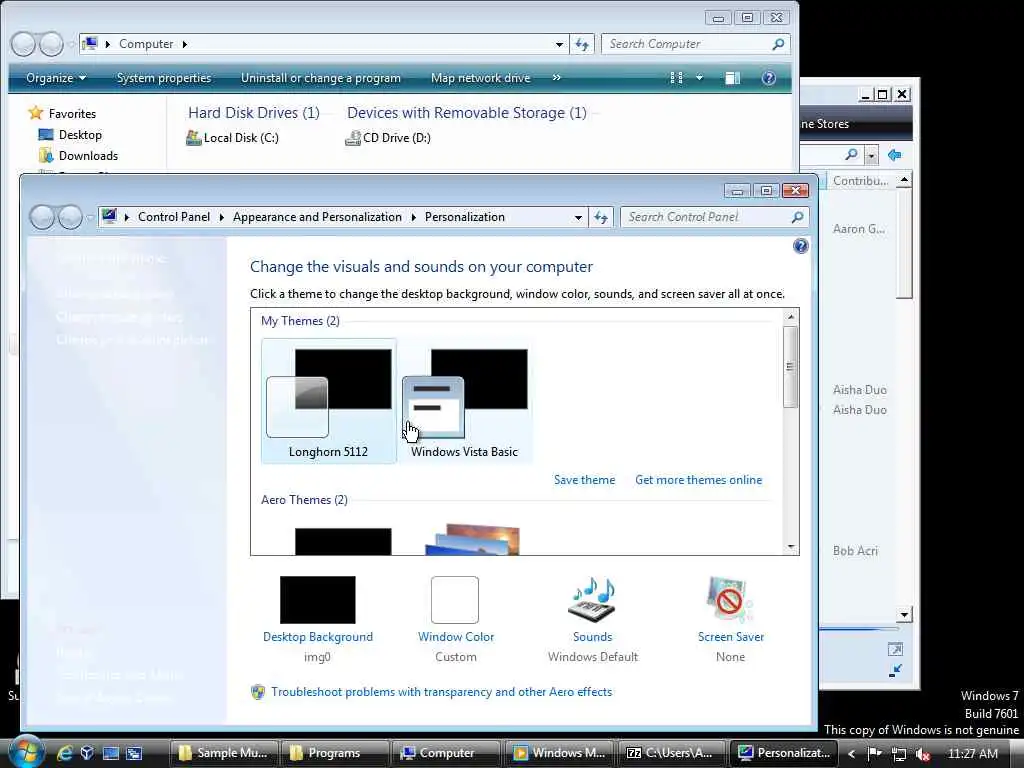1024x768 pixels.
Task: Click the Show Desktop quick launch icon
Action: [x=111, y=753]
